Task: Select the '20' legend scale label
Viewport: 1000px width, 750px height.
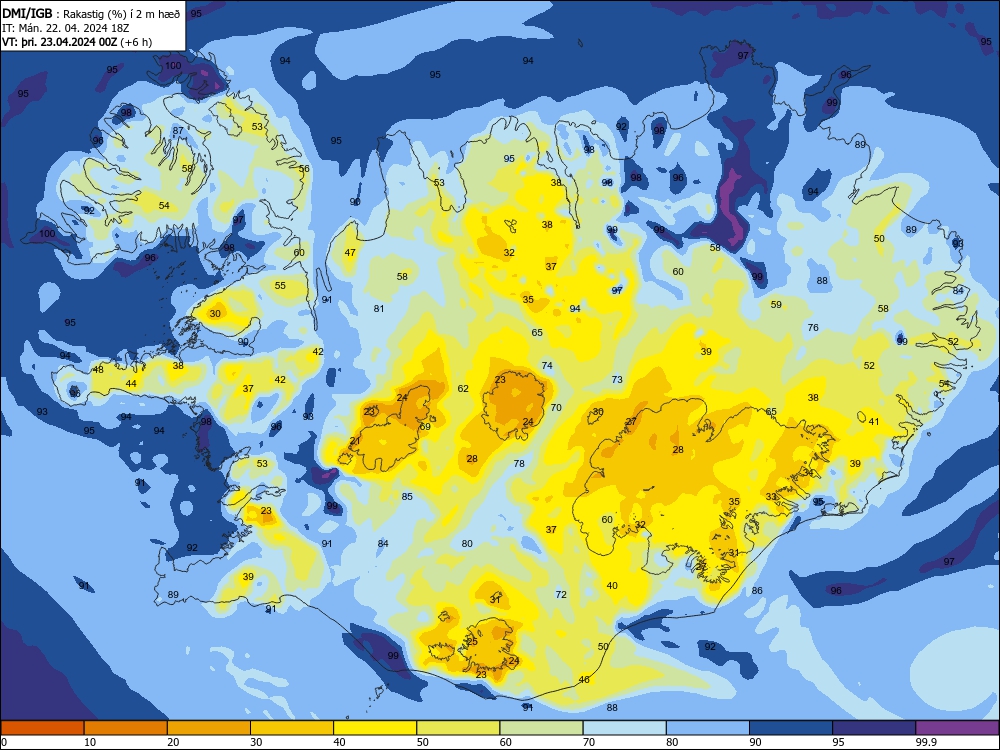Action: tap(173, 742)
